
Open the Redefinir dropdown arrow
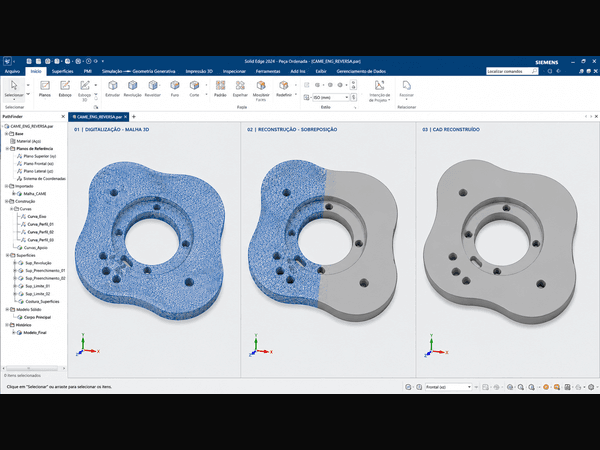pyautogui.click(x=296, y=95)
